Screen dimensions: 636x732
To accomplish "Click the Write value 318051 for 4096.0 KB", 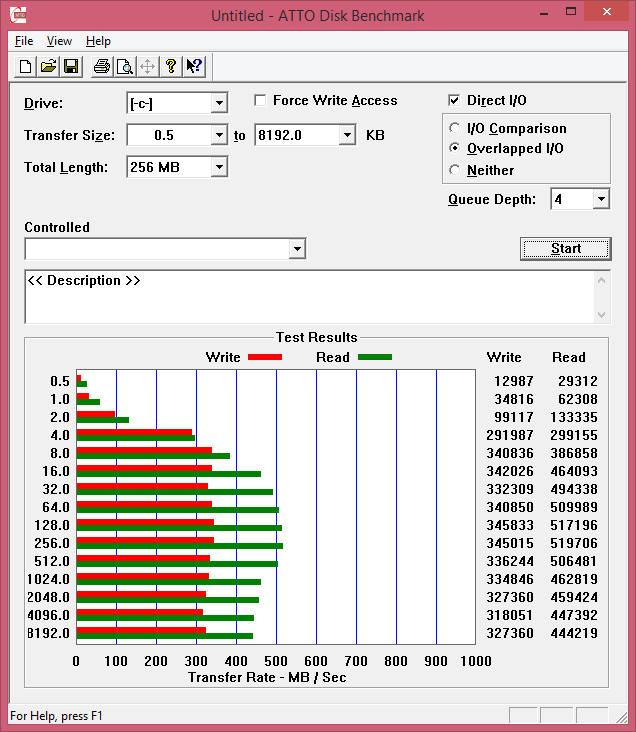I will pyautogui.click(x=509, y=615).
